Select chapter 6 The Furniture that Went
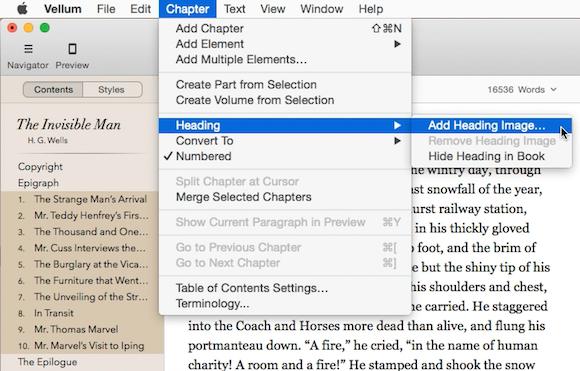This screenshot has width=580, height=371. 82,281
